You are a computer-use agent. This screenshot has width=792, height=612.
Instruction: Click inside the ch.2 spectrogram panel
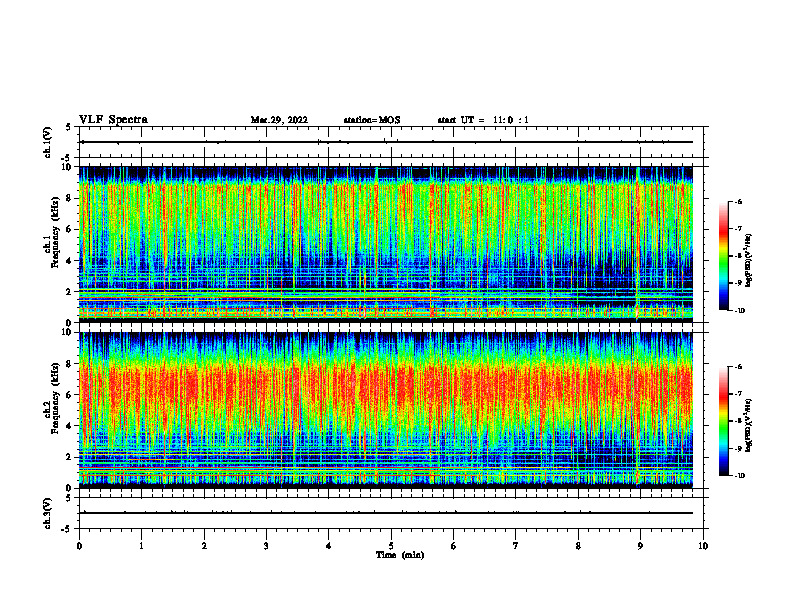click(386, 410)
